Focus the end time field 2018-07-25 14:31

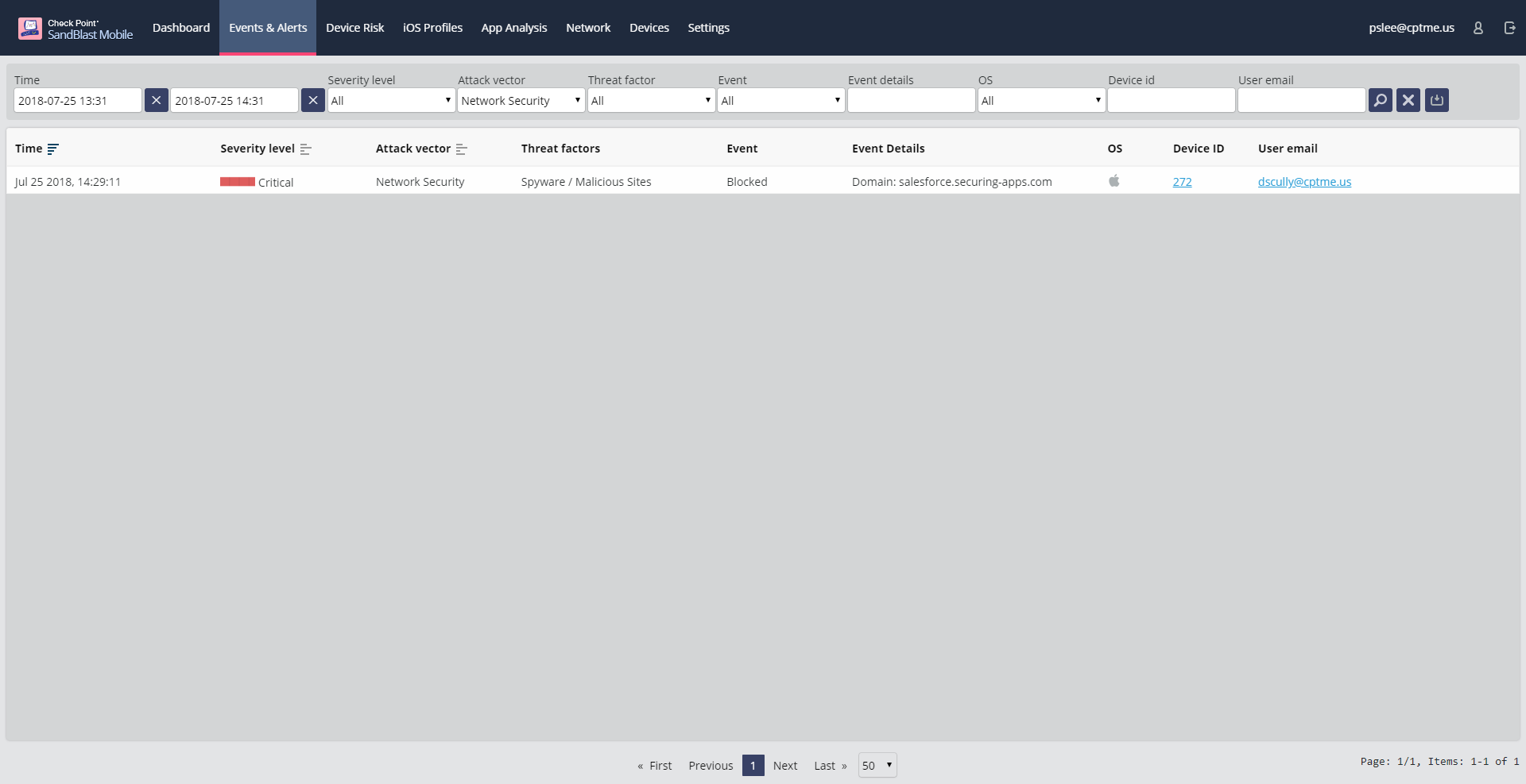pyautogui.click(x=234, y=100)
